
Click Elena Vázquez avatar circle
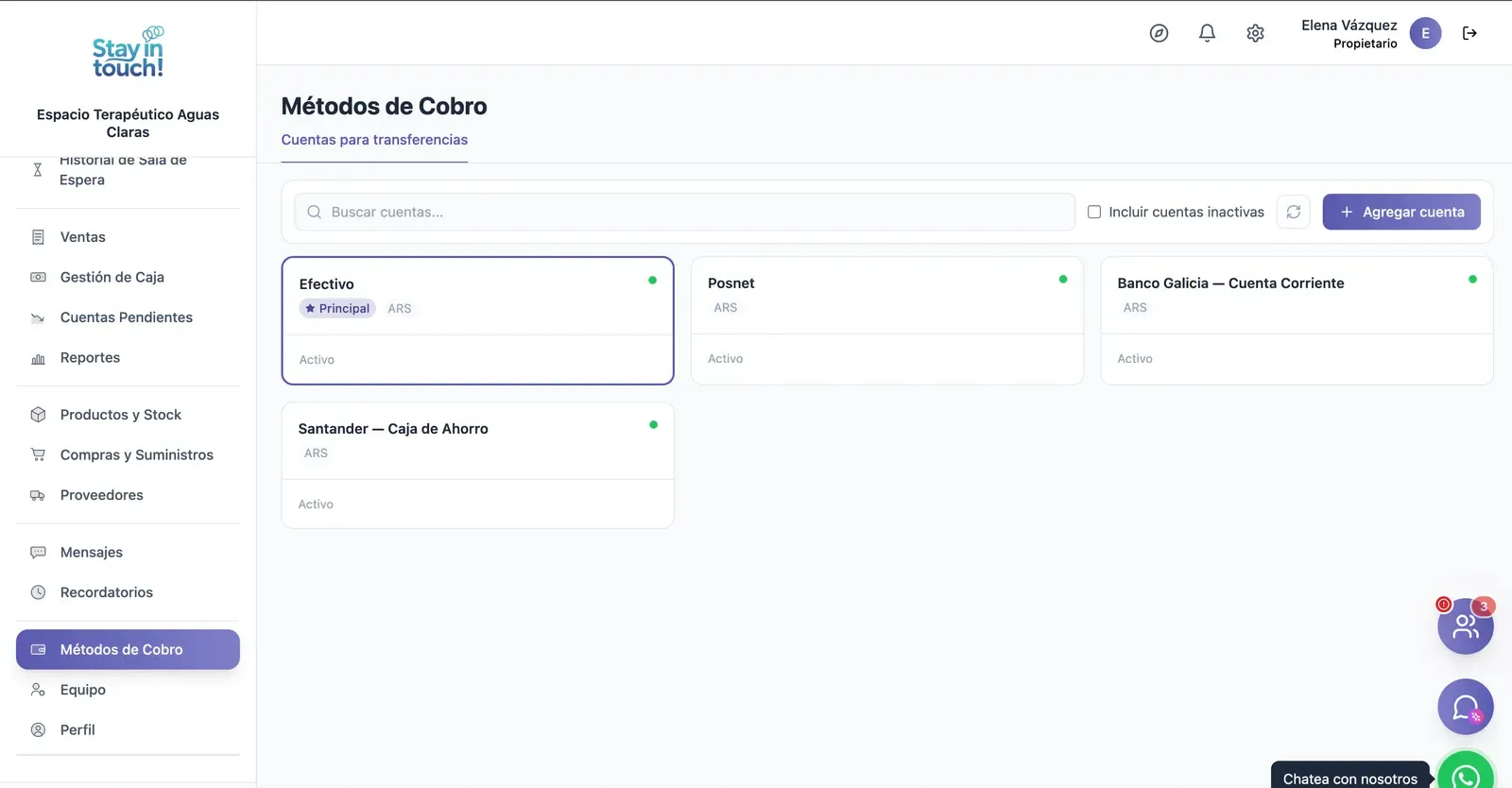coord(1425,33)
